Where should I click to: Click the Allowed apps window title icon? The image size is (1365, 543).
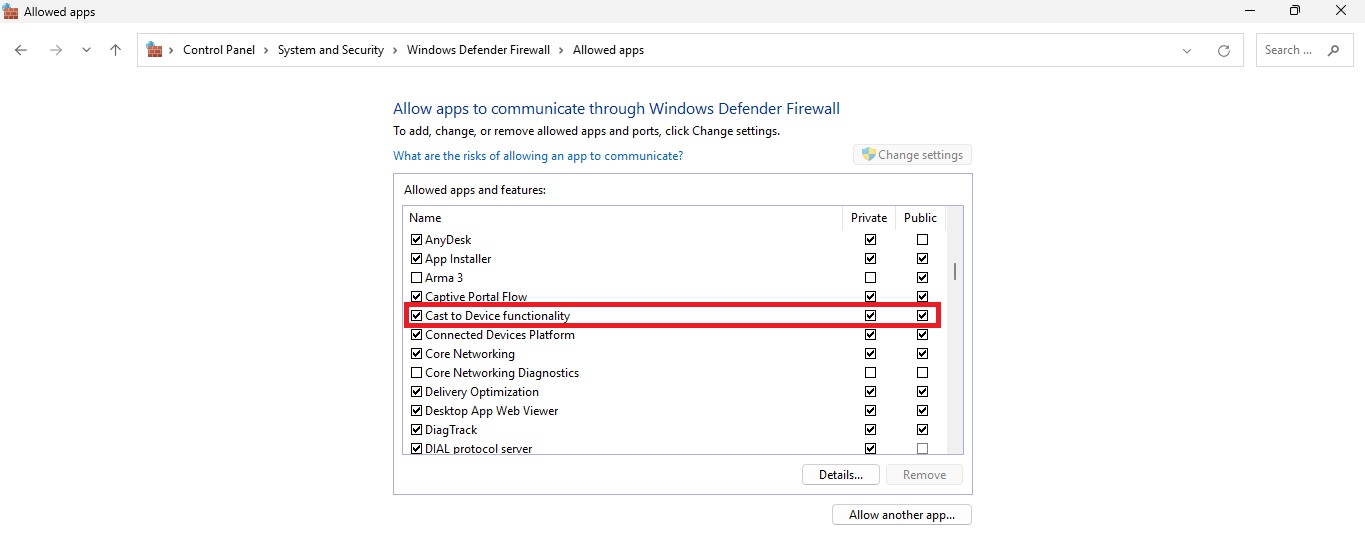(11, 11)
